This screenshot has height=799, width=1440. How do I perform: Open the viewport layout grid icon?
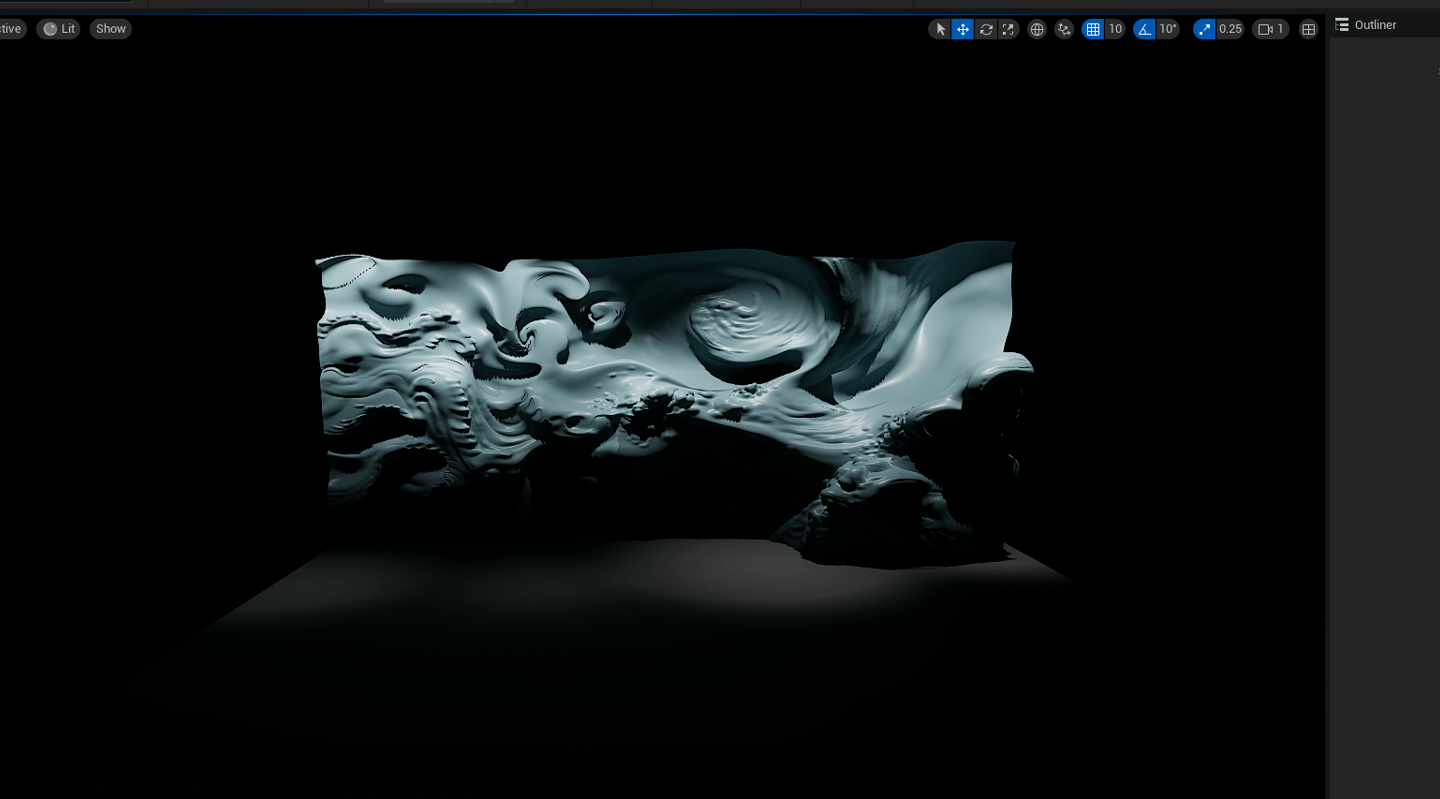1308,29
